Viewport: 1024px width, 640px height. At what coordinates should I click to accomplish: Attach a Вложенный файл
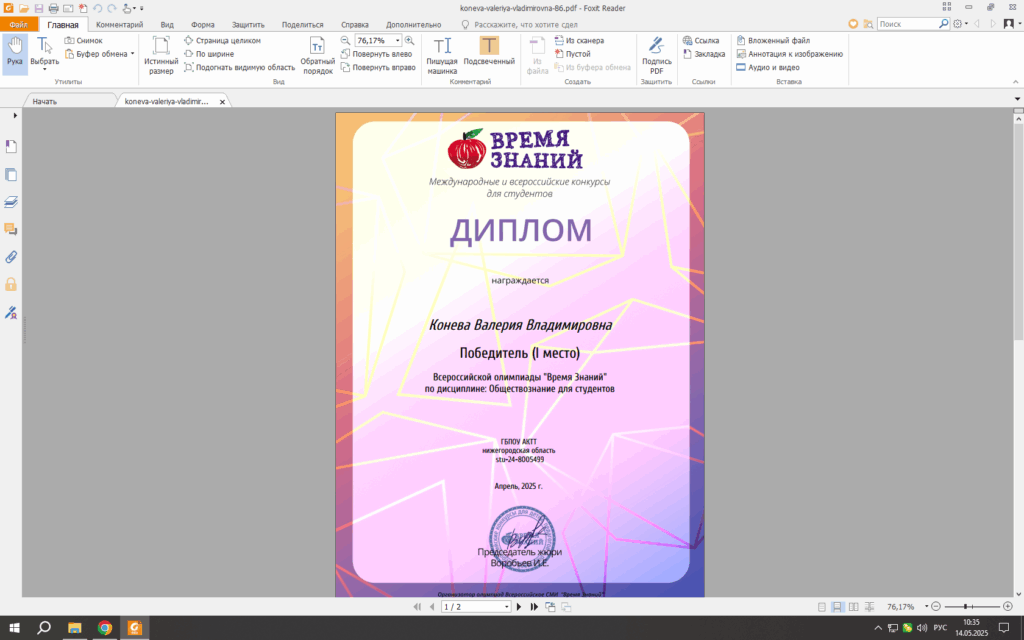coord(773,40)
